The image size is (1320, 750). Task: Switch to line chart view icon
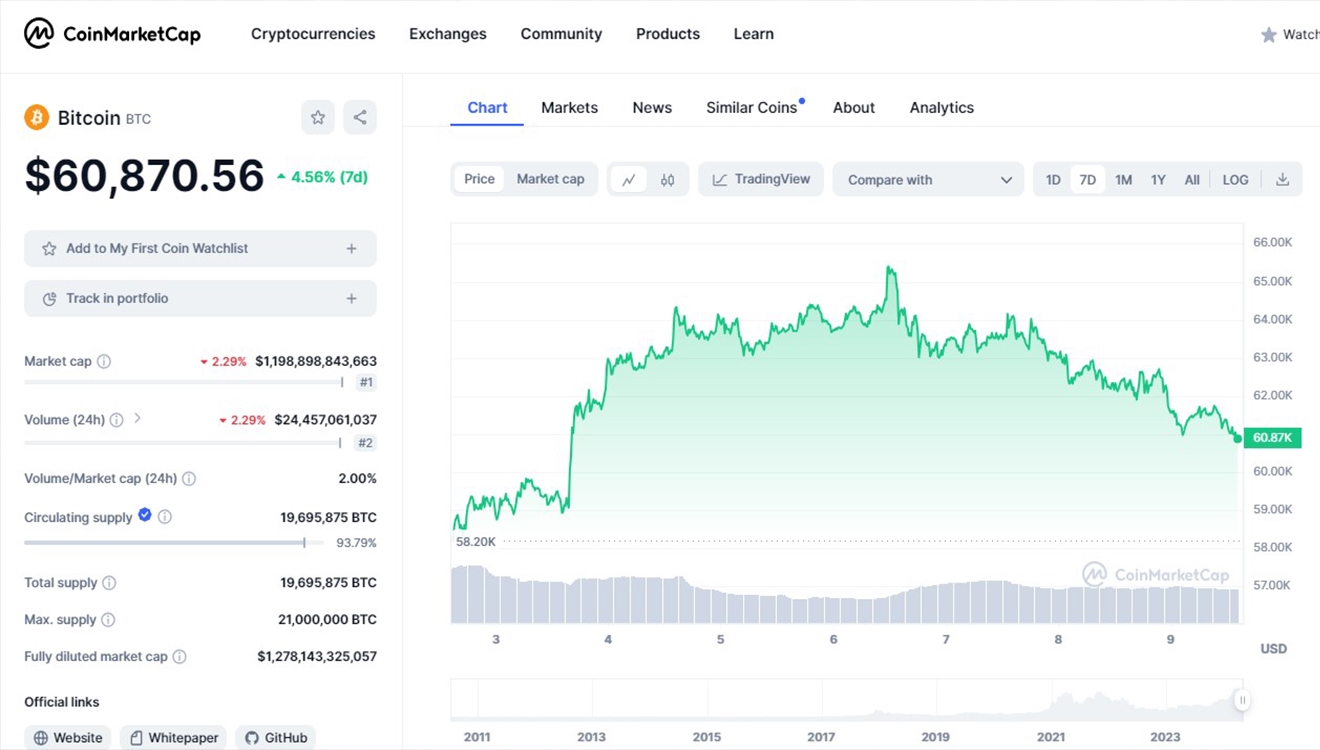pyautogui.click(x=629, y=180)
